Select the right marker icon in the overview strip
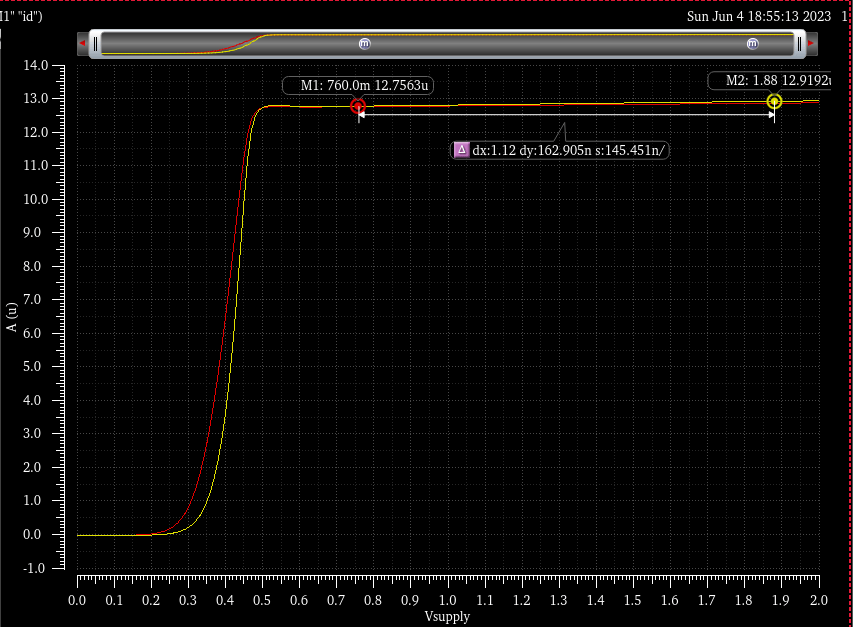Image resolution: width=853 pixels, height=627 pixels. (x=753, y=44)
